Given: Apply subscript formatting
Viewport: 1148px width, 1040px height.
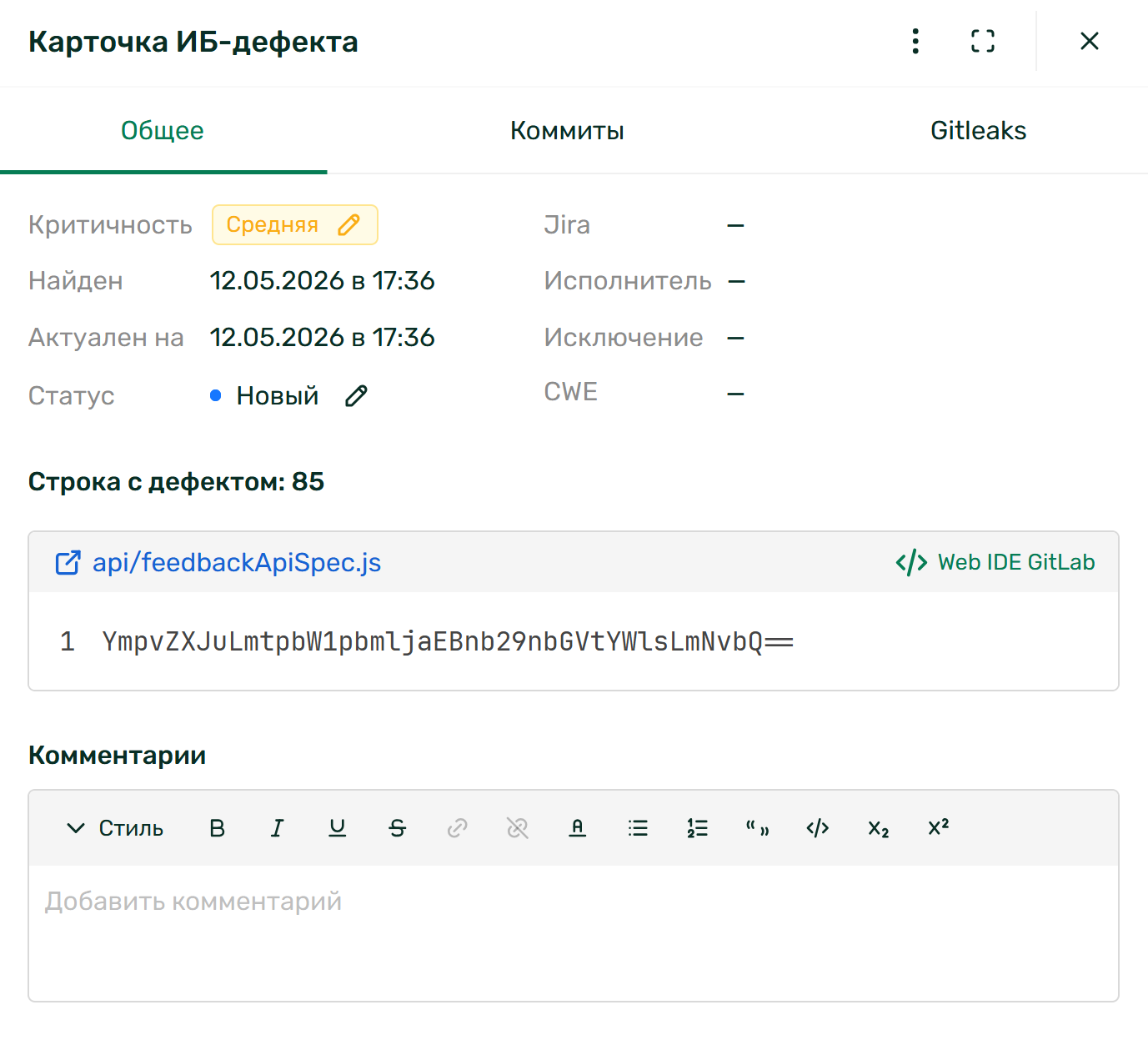Looking at the screenshot, I should (x=878, y=828).
